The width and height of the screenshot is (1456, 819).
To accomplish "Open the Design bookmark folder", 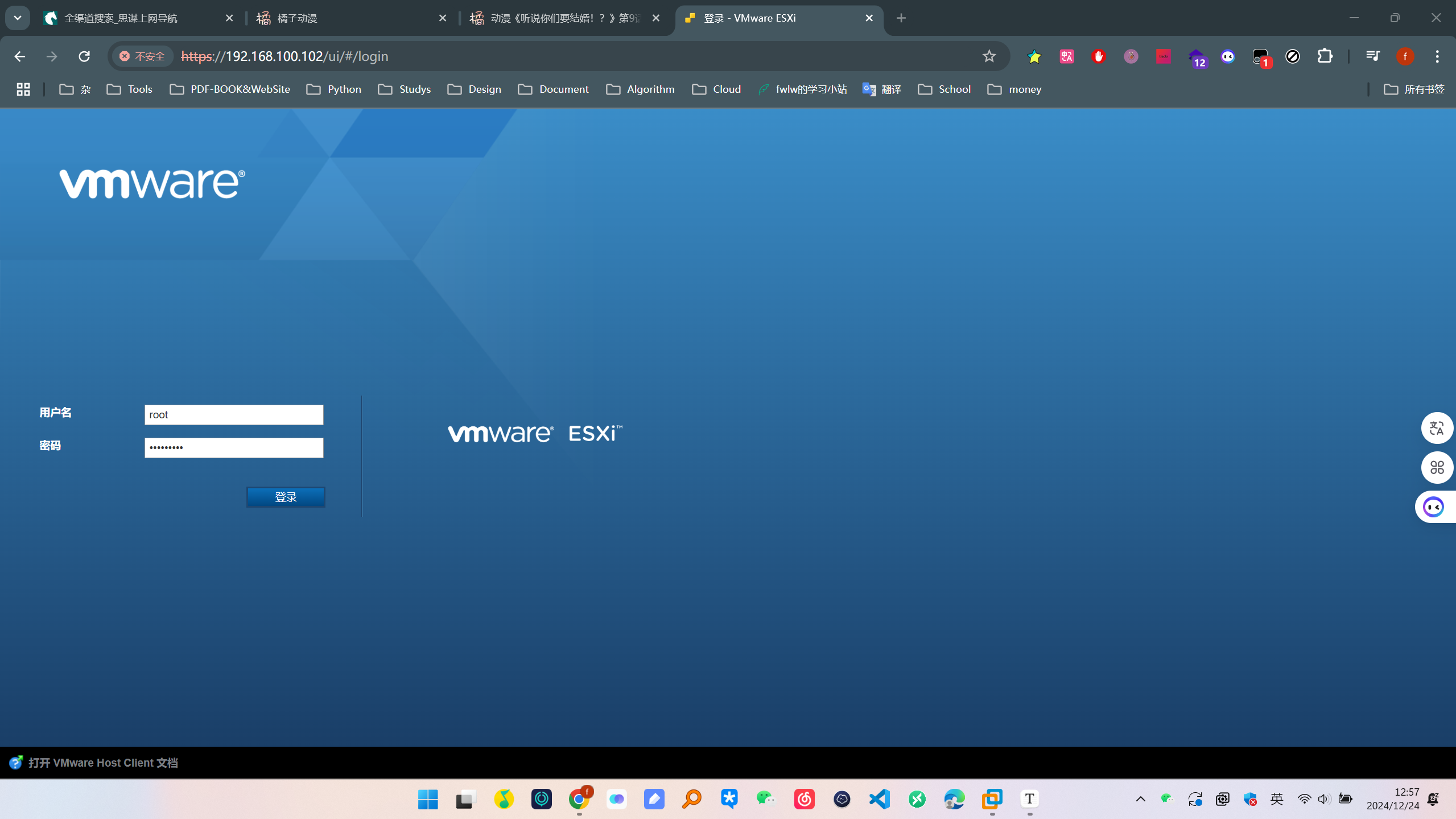I will click(x=475, y=89).
